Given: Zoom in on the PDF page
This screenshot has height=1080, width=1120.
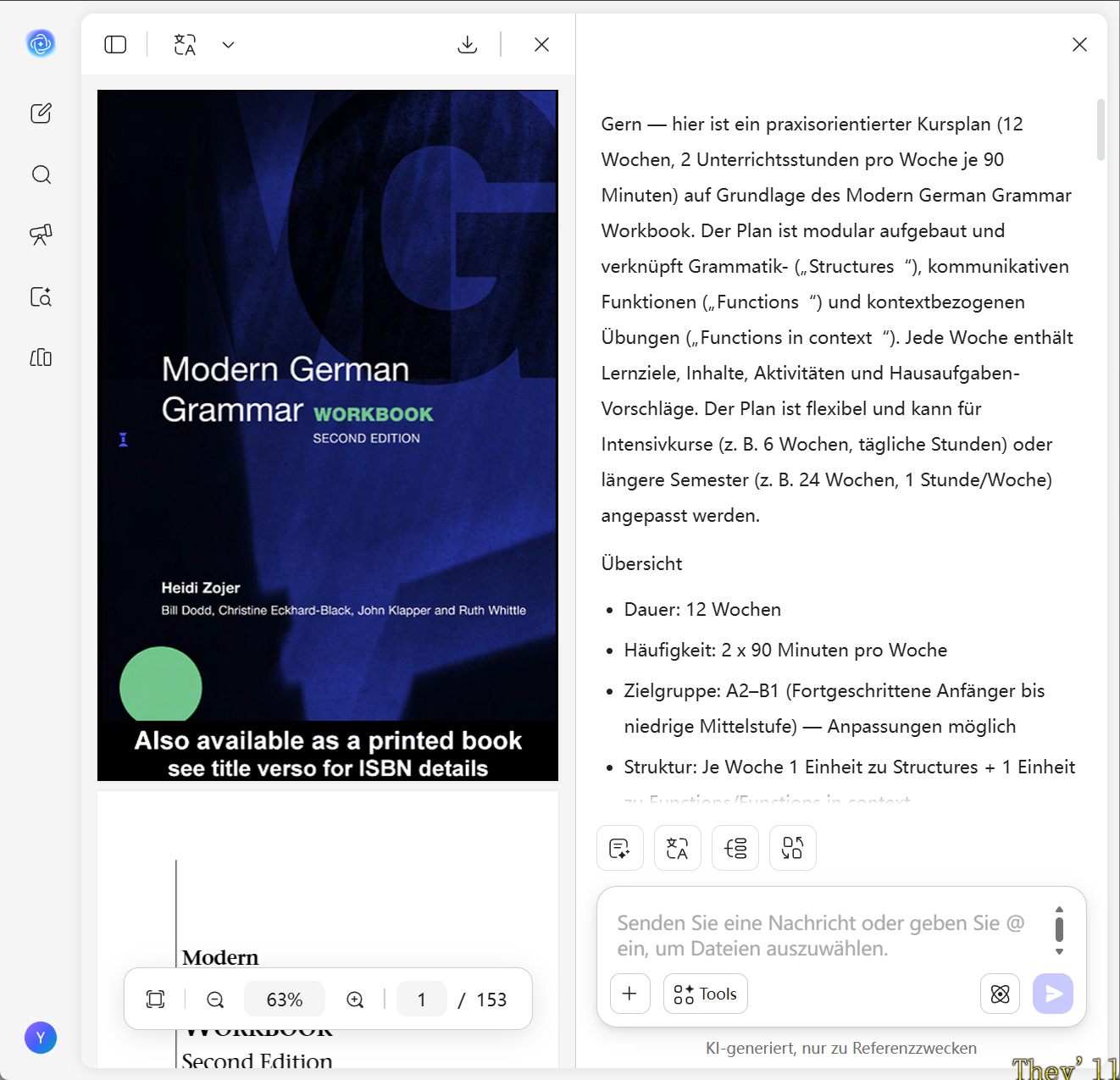Looking at the screenshot, I should [x=355, y=1000].
